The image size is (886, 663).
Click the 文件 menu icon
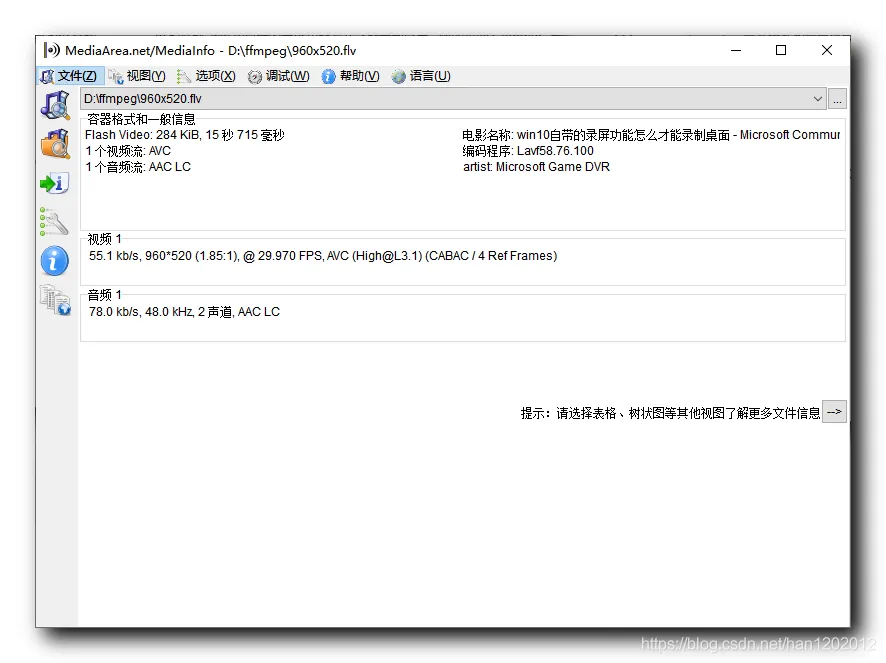point(47,76)
